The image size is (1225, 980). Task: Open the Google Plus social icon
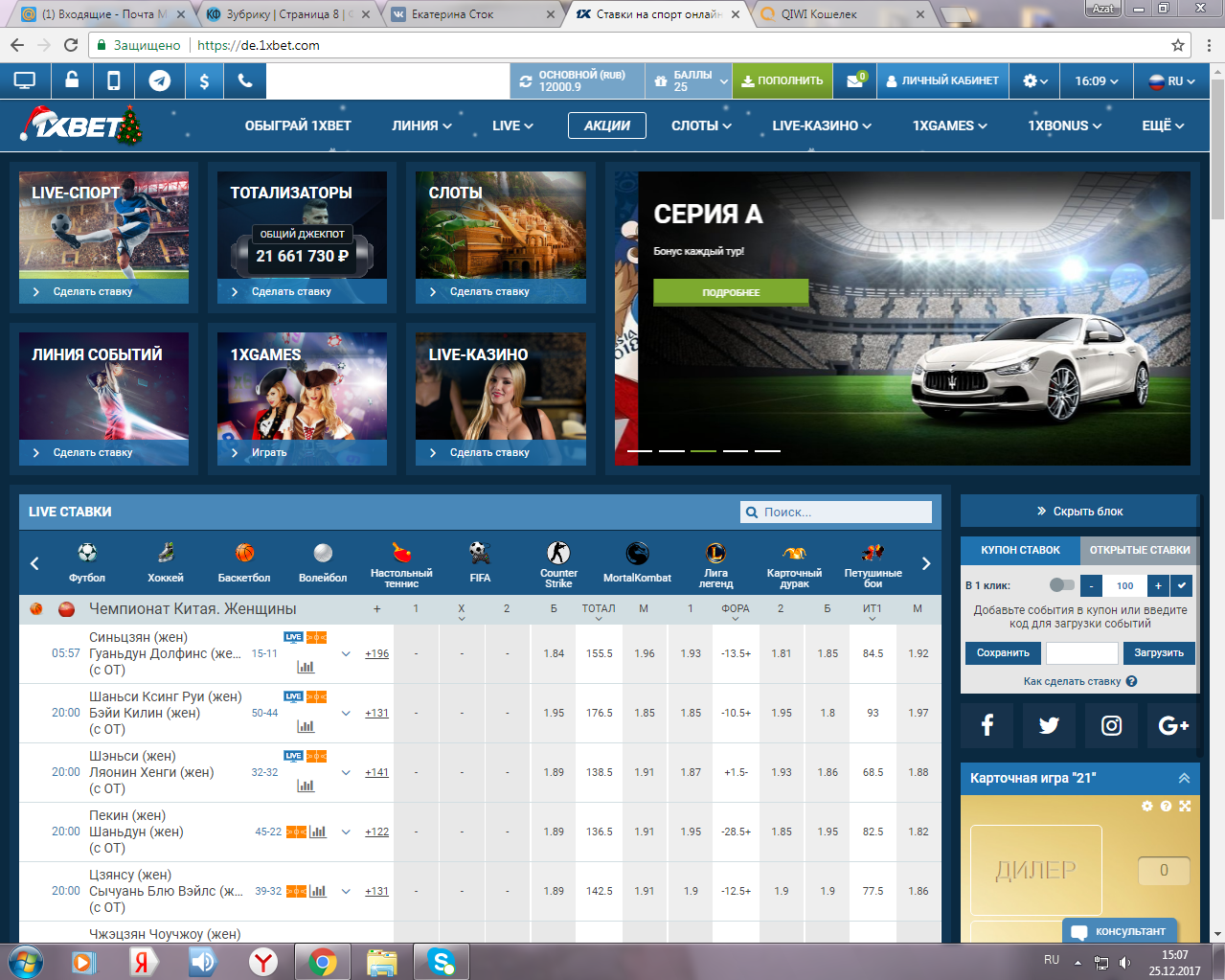click(1173, 725)
